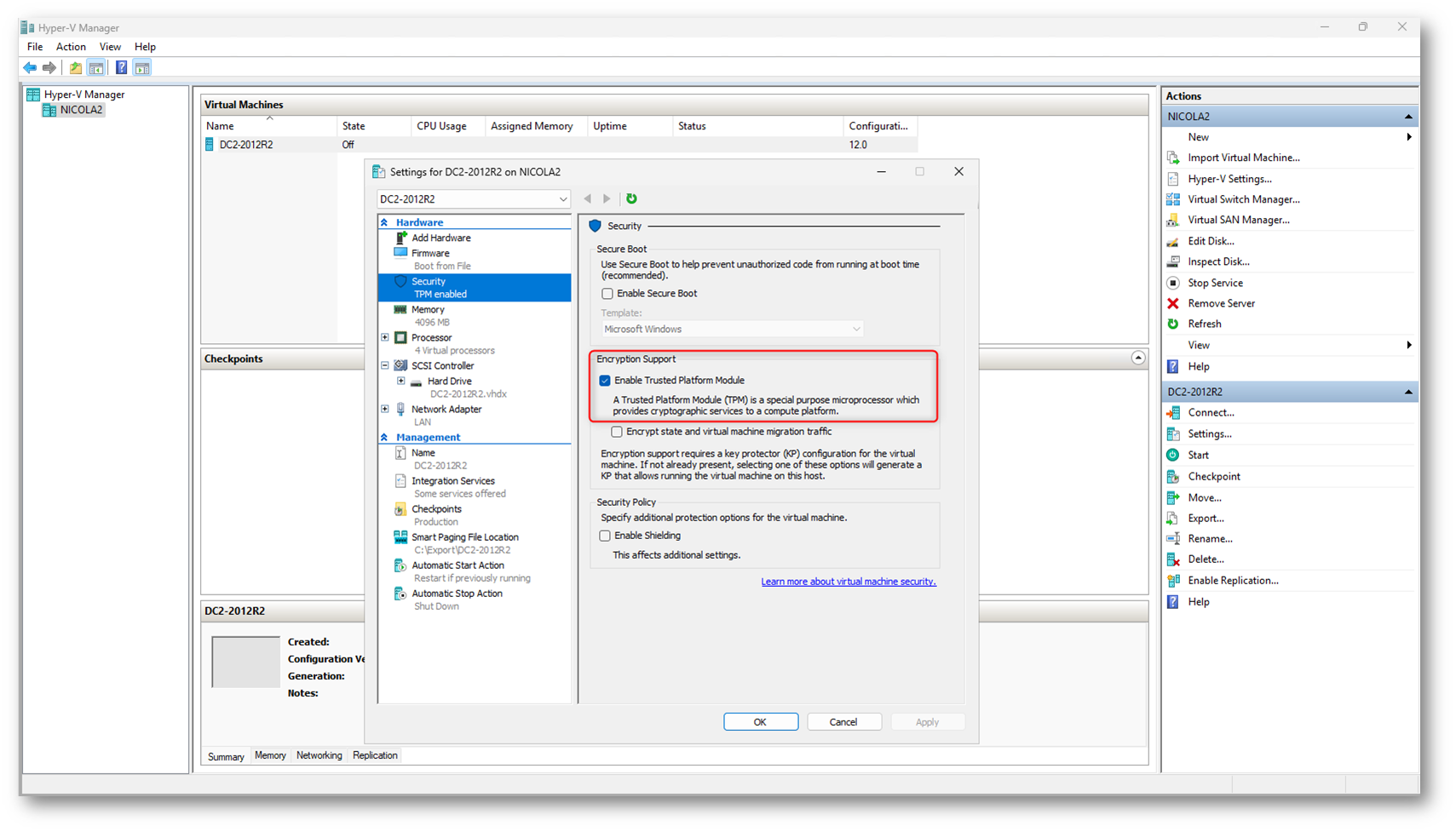Open the File menu
Screen dimensions: 1456x832
point(35,47)
